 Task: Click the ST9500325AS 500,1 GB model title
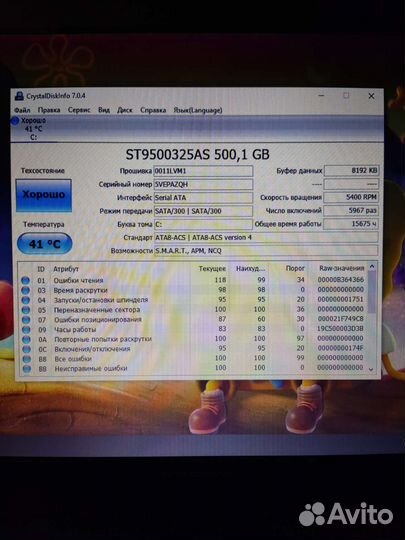coord(197,154)
